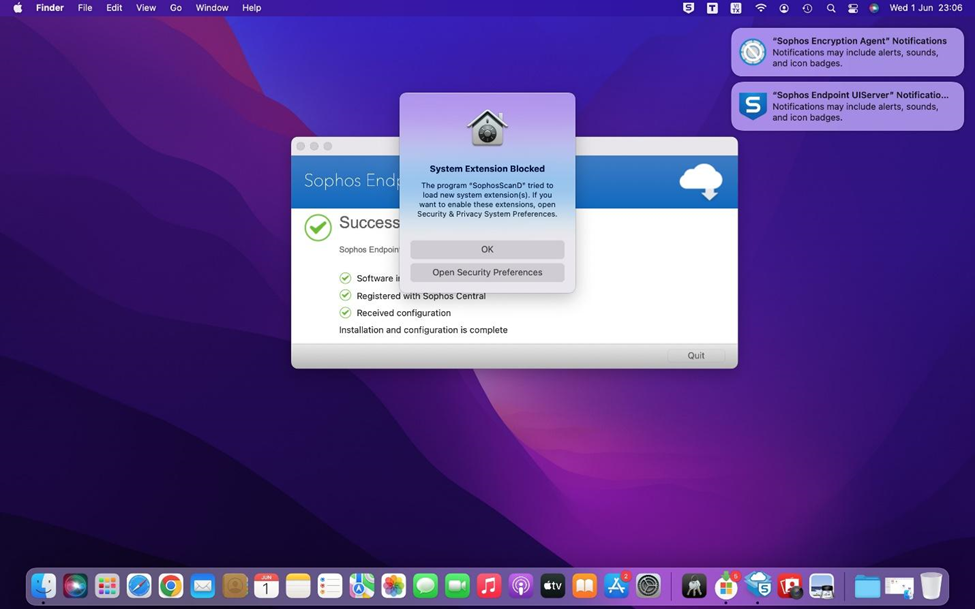The width and height of the screenshot is (975, 609).
Task: Open App Store from the Dock
Action: point(616,586)
